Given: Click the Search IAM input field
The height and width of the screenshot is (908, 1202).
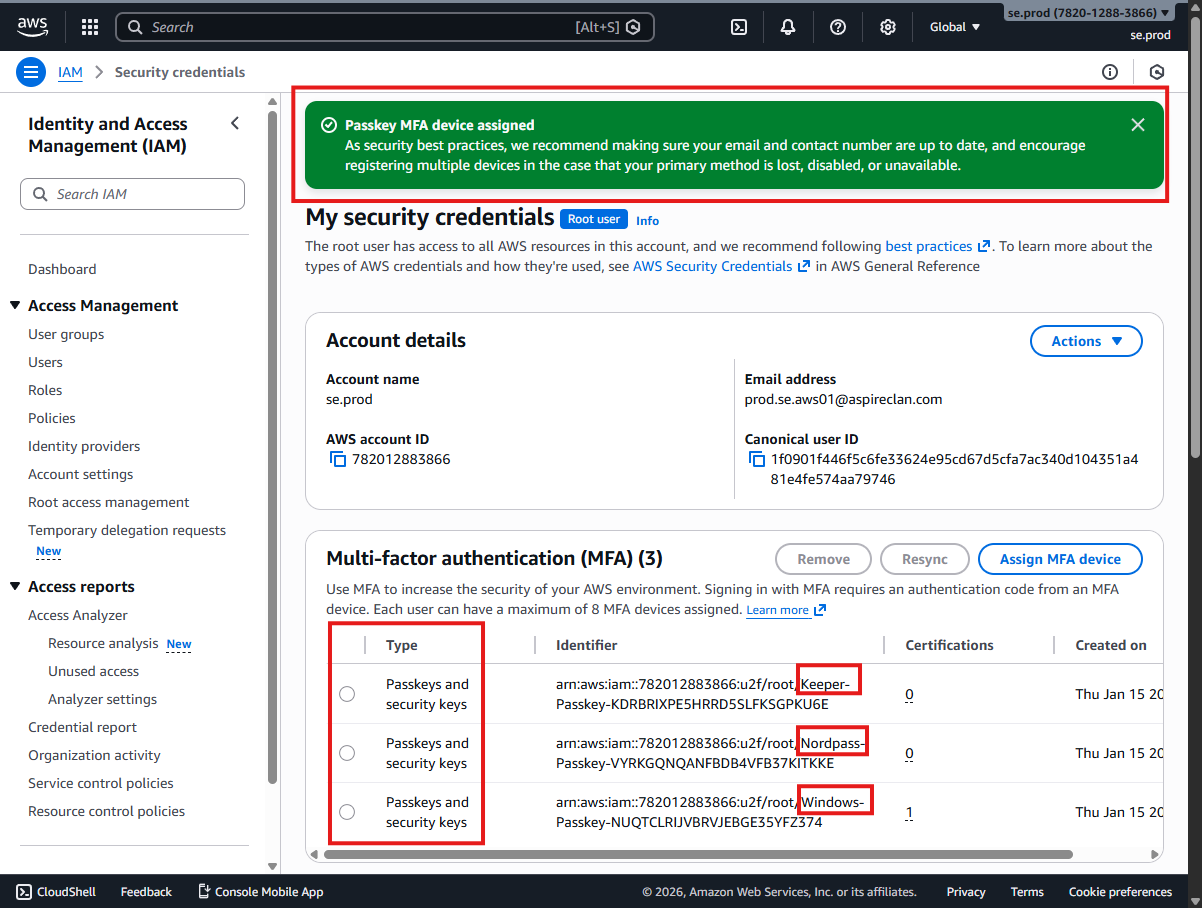Looking at the screenshot, I should click(132, 194).
